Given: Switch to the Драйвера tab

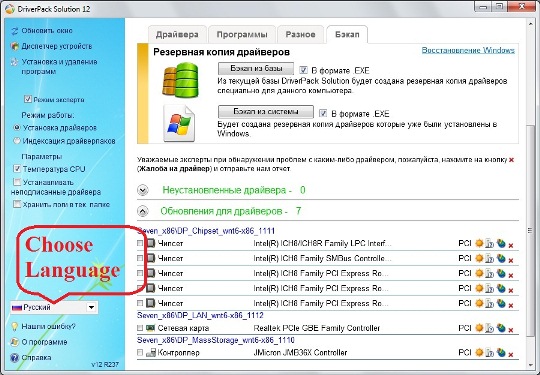Looking at the screenshot, I should click(x=177, y=34).
